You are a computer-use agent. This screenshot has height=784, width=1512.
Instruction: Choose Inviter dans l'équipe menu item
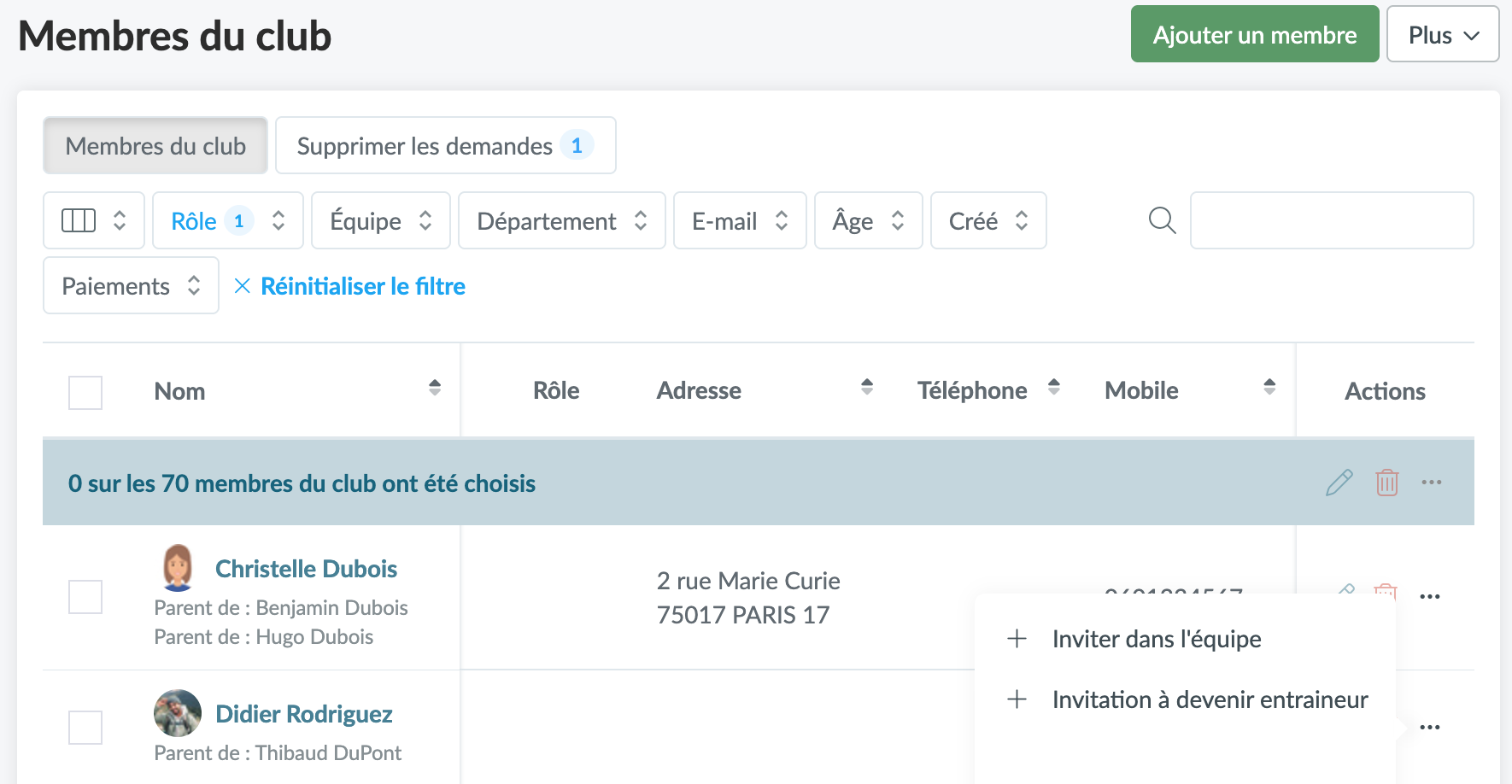pyautogui.click(x=1156, y=639)
